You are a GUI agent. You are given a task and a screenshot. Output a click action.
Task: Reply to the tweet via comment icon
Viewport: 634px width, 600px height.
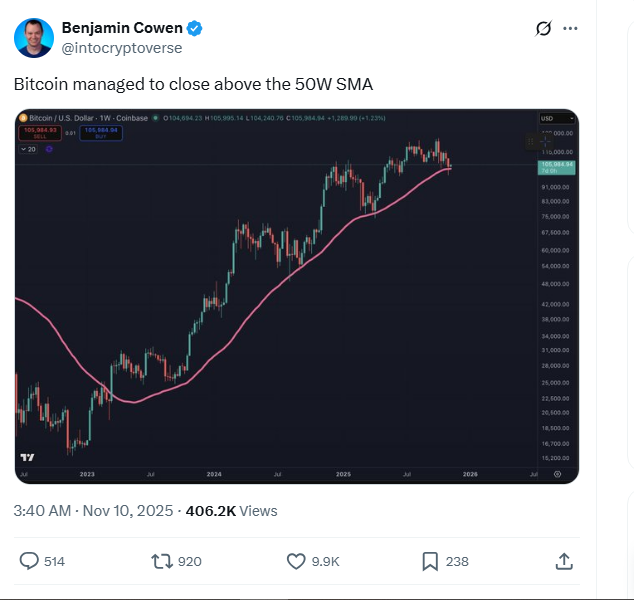[x=30, y=561]
